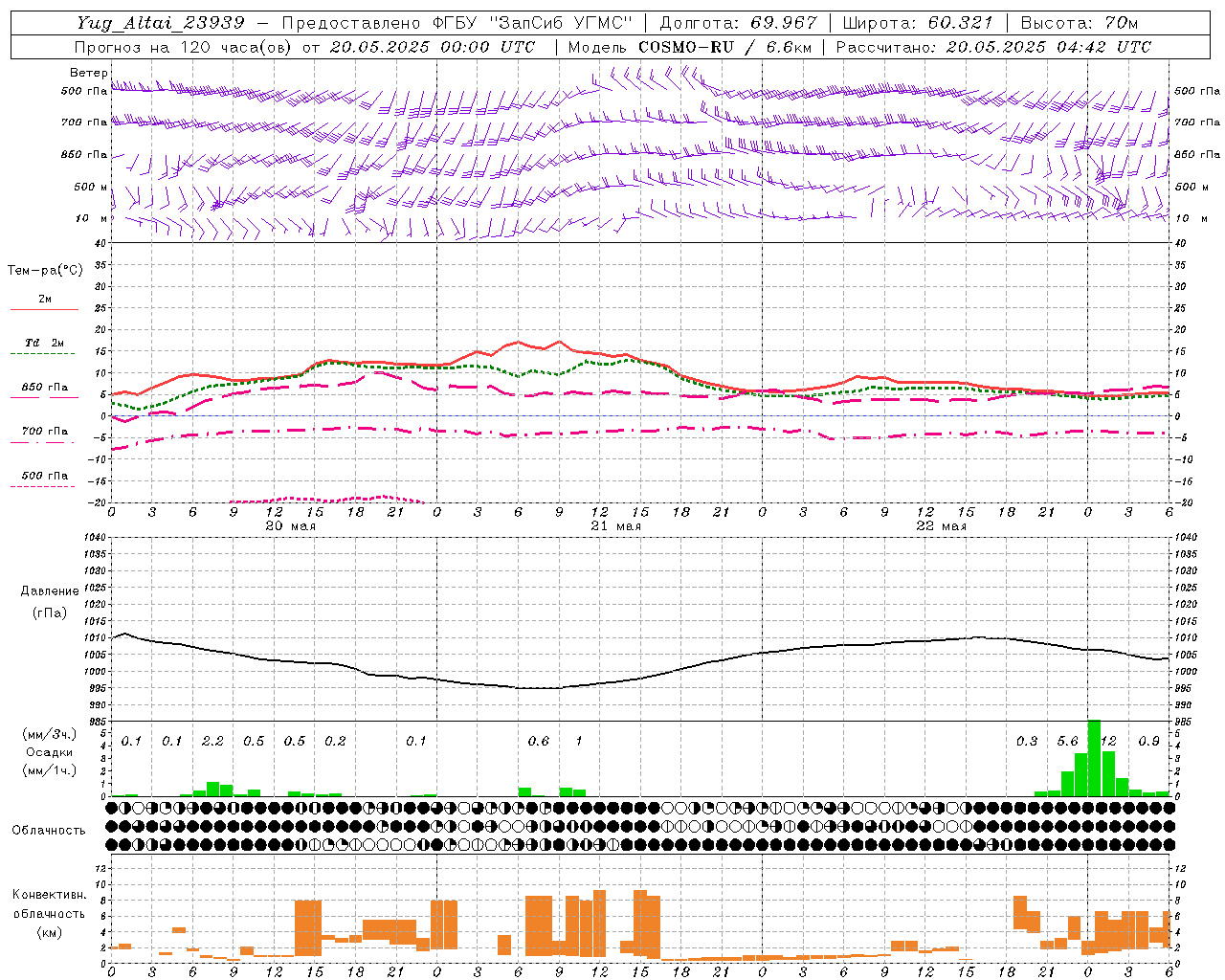The width and height of the screenshot is (1225, 980).
Task: Click the longitude value Долгота: 69.967
Action: [739, 22]
